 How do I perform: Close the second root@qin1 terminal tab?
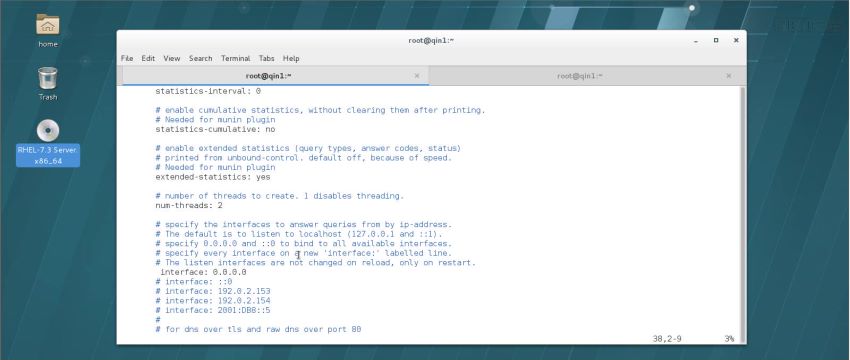coord(729,76)
